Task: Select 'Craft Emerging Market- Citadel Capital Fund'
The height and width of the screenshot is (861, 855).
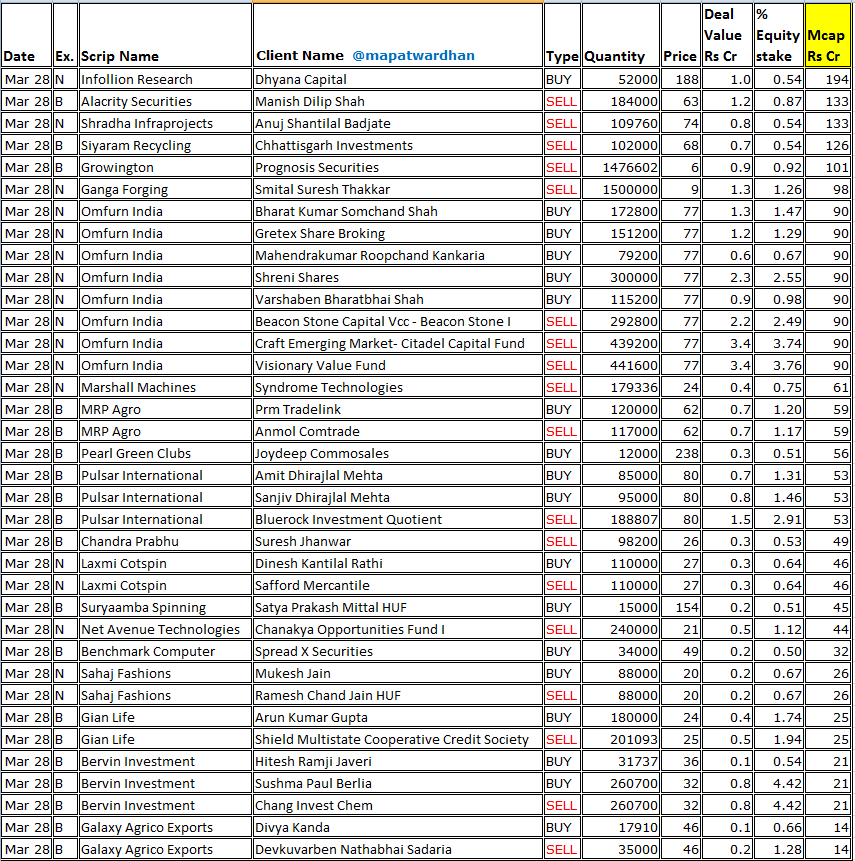Action: [x=398, y=343]
